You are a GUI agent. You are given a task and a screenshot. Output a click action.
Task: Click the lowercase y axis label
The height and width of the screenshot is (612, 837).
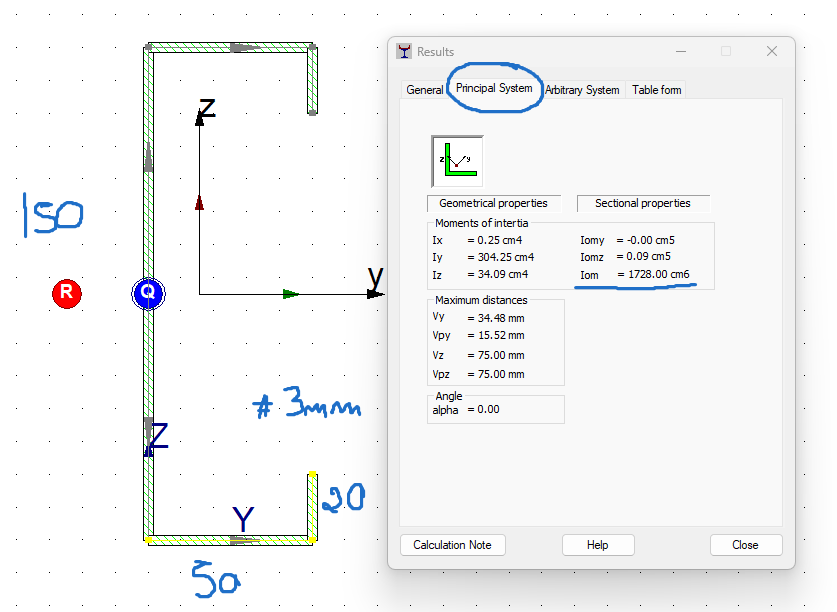click(376, 277)
